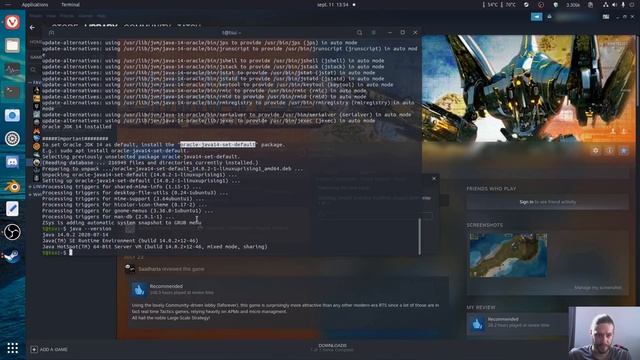Click the Saadhara reviewed this game text
Image resolution: width=640 pixels, height=360 pixels.
click(171, 269)
